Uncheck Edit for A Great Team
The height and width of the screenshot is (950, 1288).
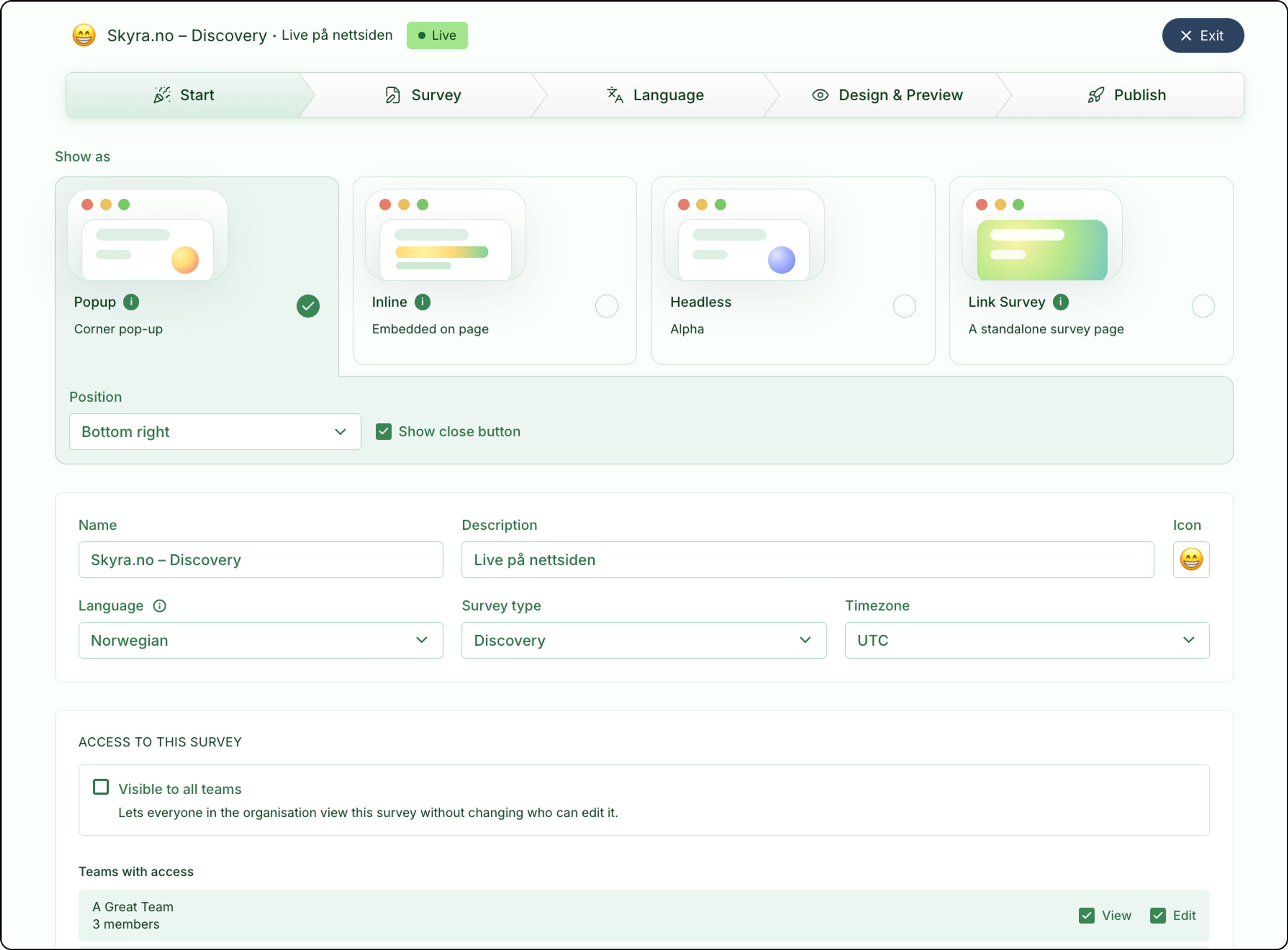[1158, 915]
